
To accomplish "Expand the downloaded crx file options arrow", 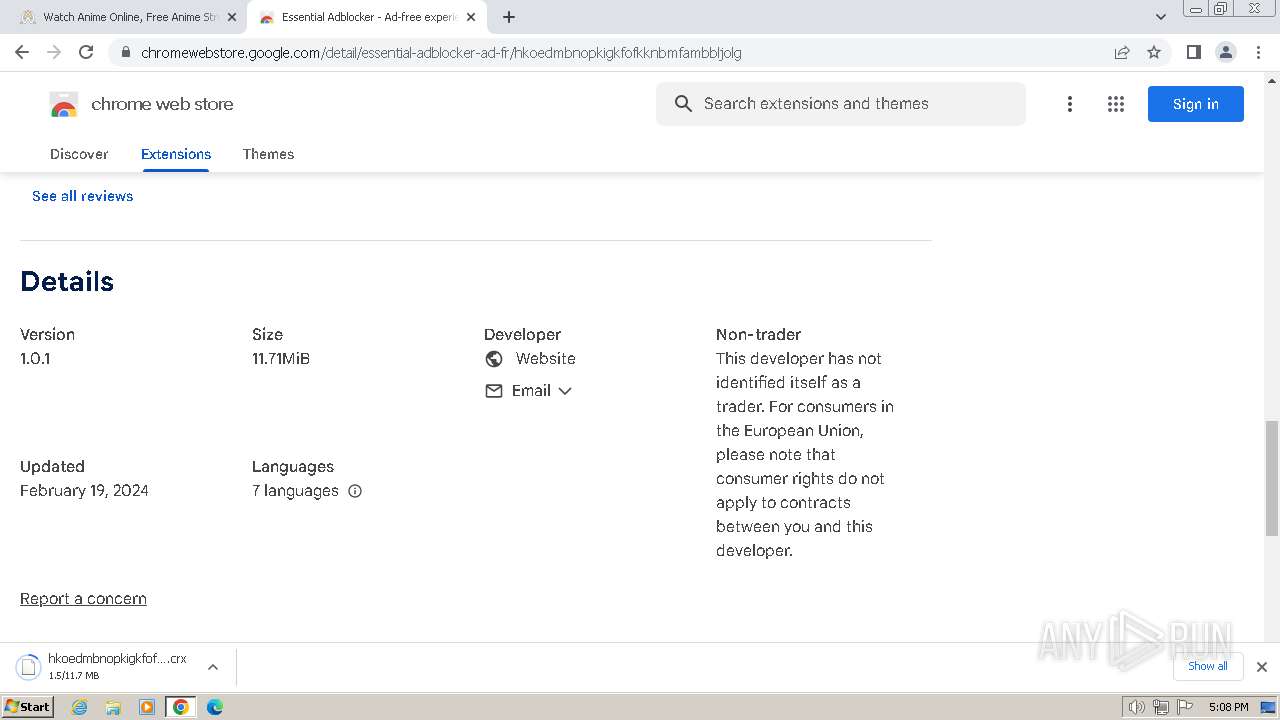I will [212, 667].
